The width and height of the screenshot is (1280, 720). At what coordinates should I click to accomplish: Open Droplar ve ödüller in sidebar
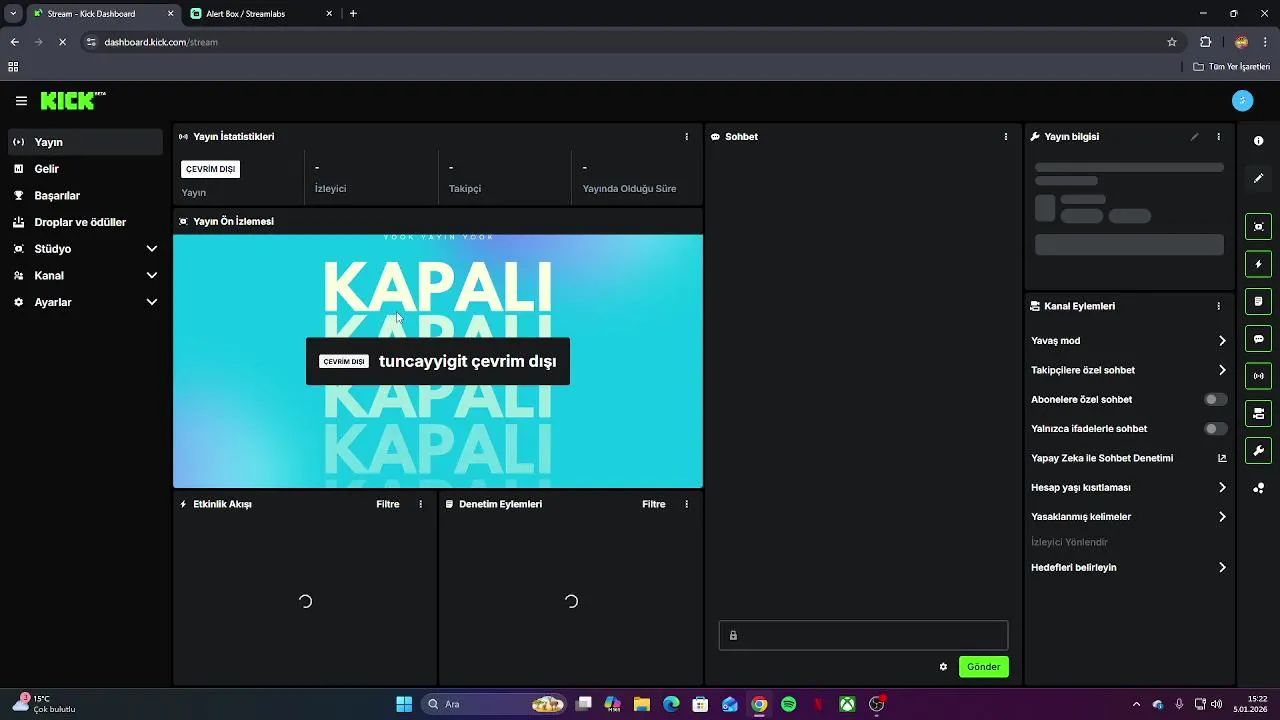pos(85,222)
